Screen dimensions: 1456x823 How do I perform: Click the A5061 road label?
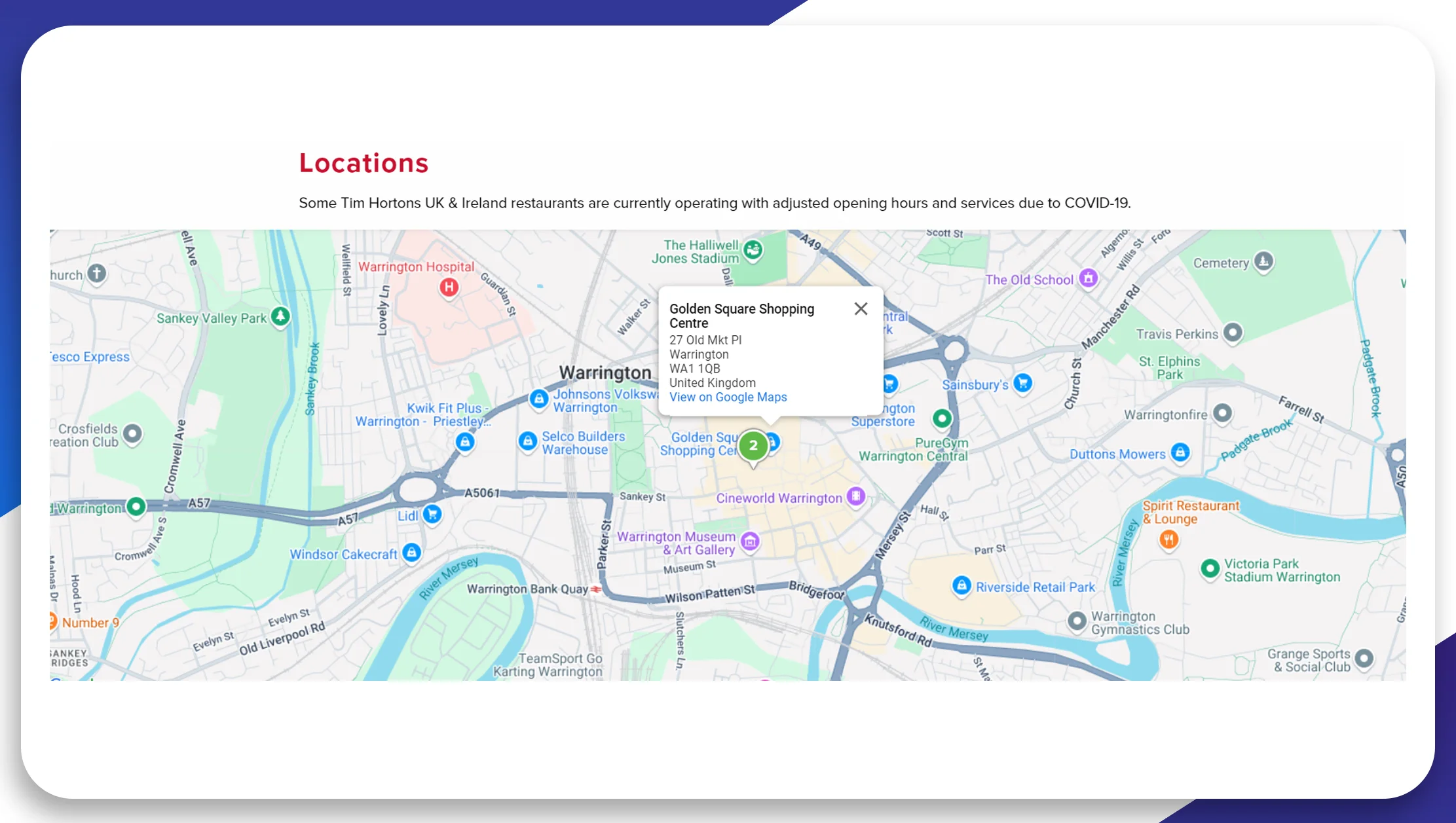pos(482,493)
